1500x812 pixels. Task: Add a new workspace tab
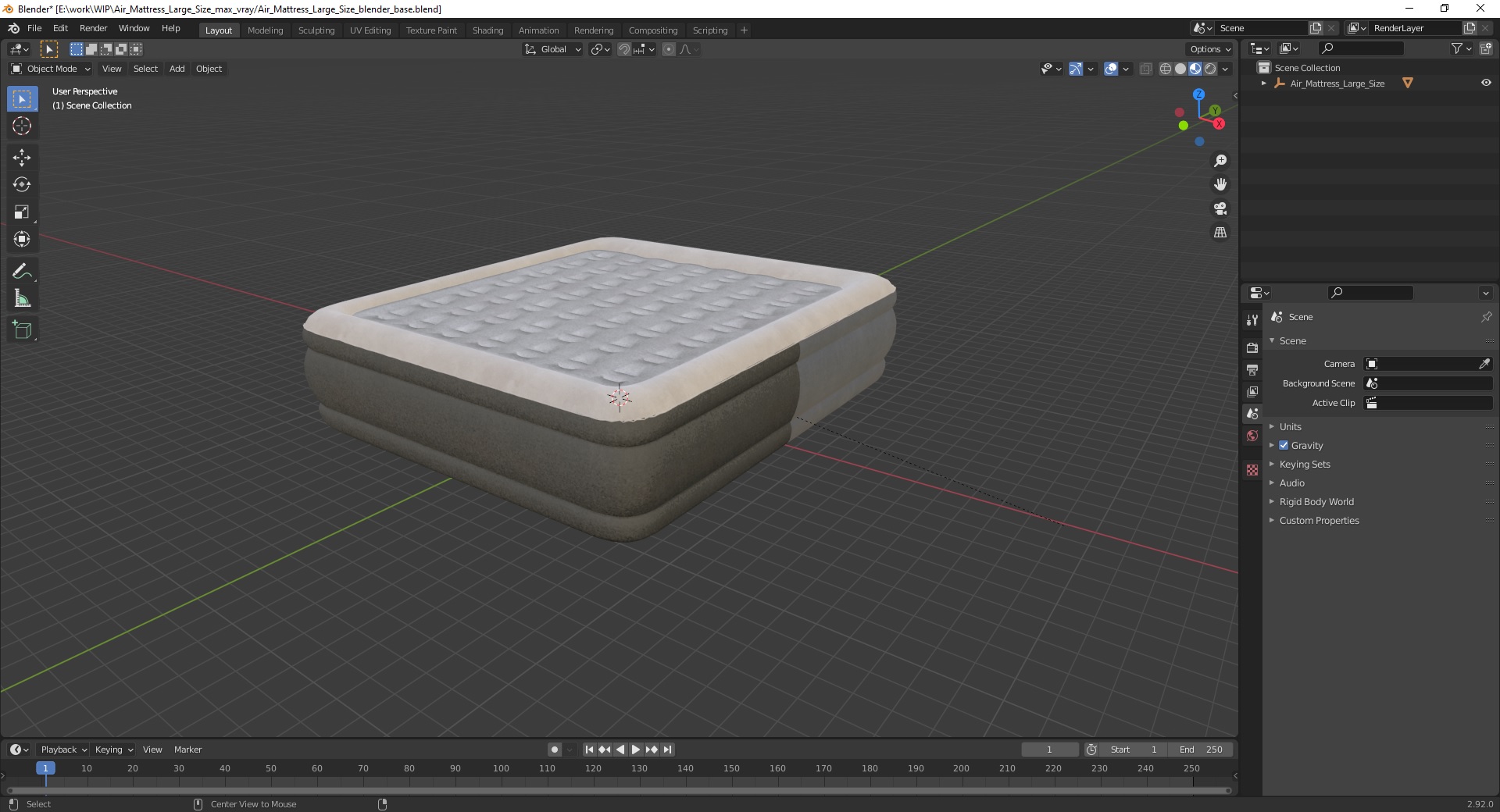tap(744, 30)
